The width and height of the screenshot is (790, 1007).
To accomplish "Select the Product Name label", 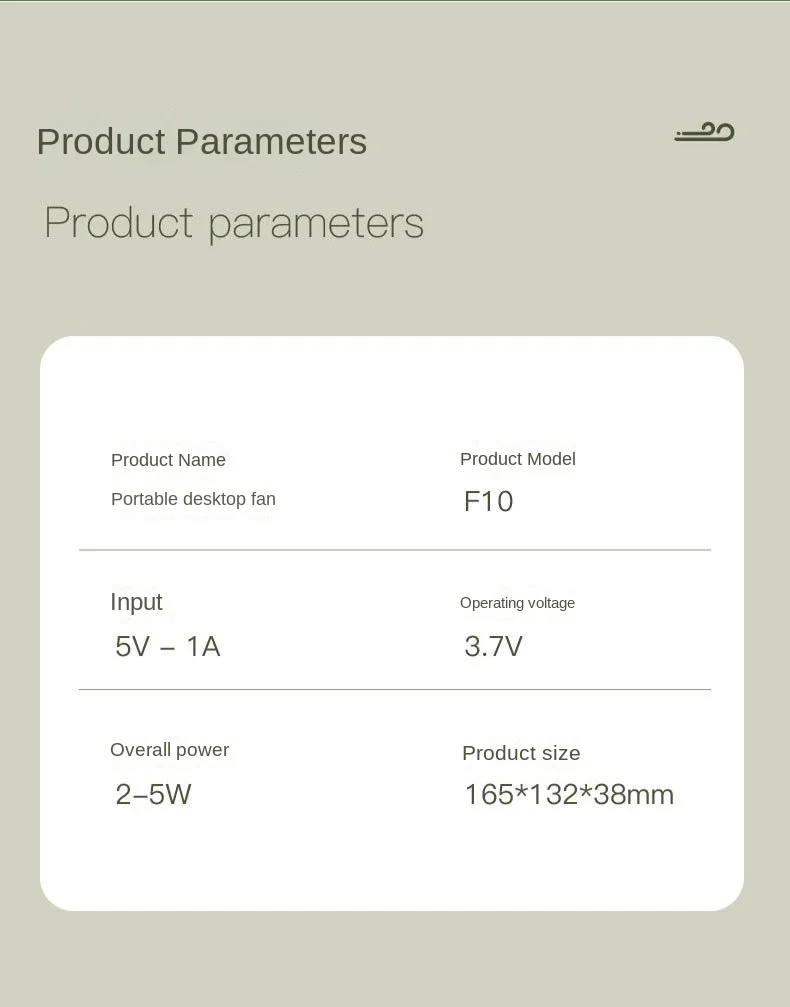I will point(168,460).
